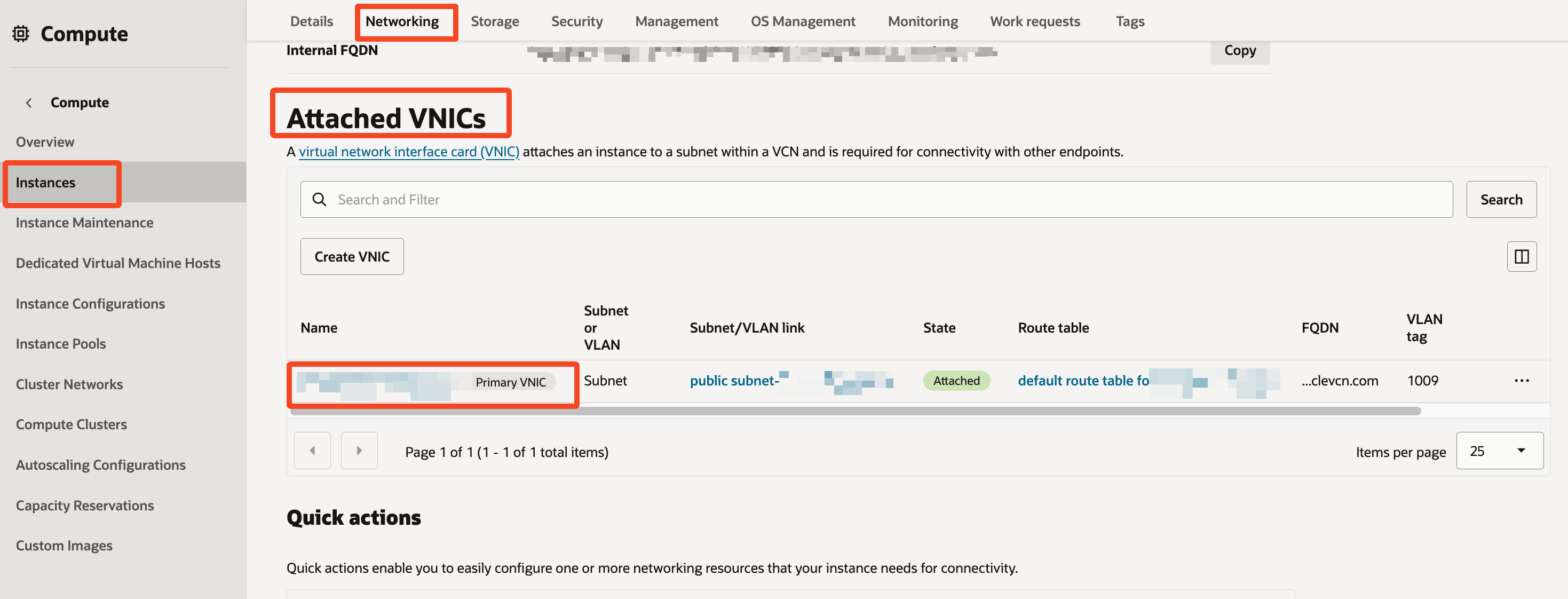Open the public subnet link
This screenshot has height=599, width=1568.
tap(733, 381)
